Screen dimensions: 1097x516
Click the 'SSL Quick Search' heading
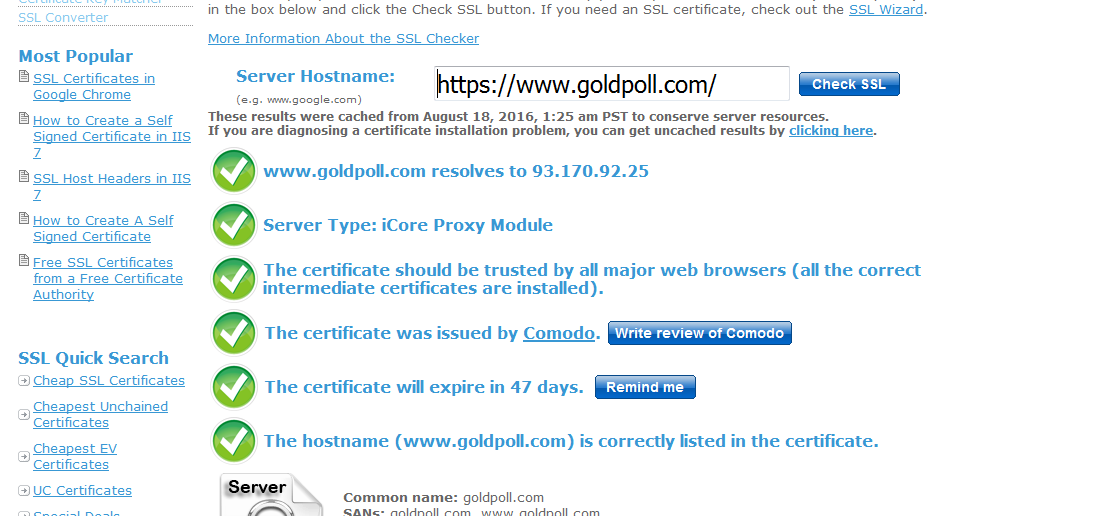pyautogui.click(x=93, y=358)
